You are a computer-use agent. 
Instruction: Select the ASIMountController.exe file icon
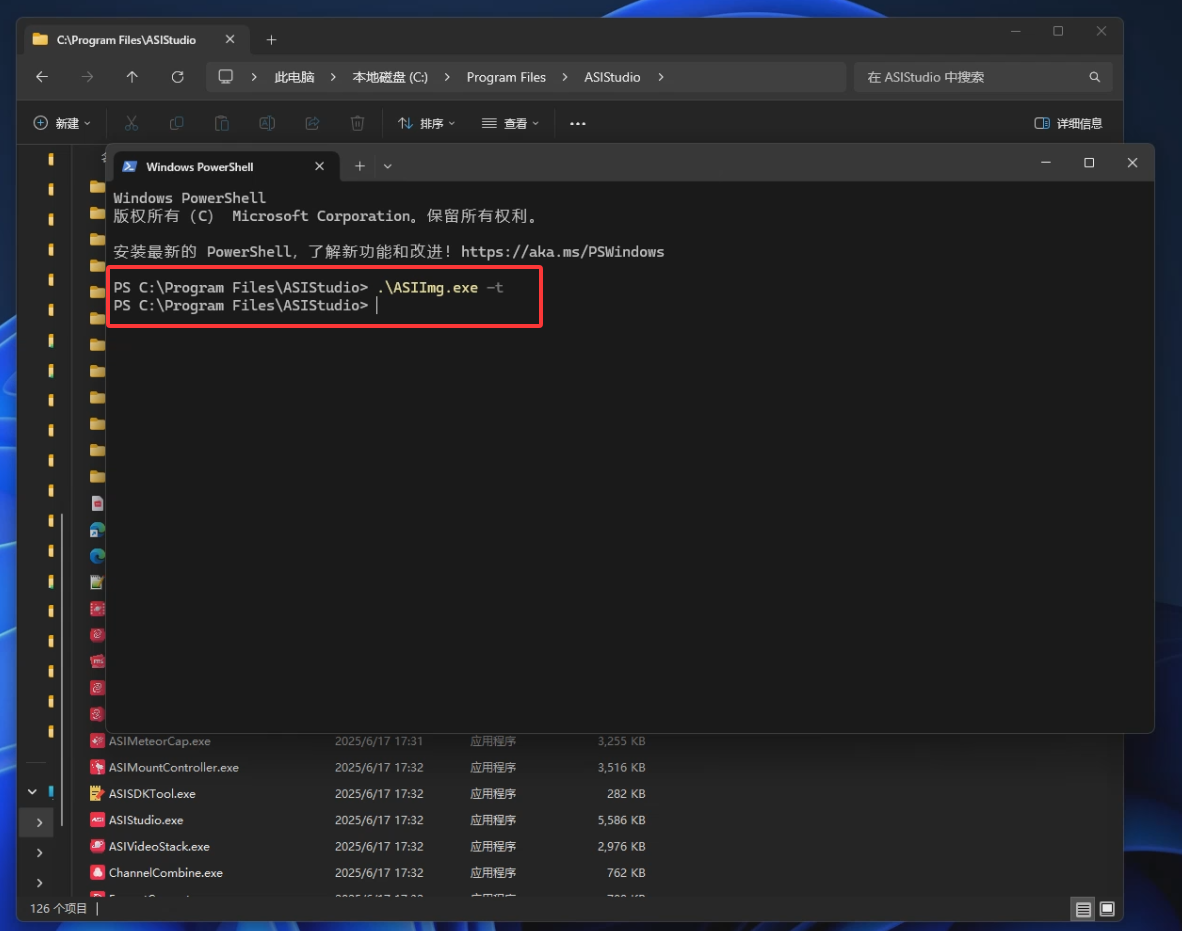coord(97,767)
